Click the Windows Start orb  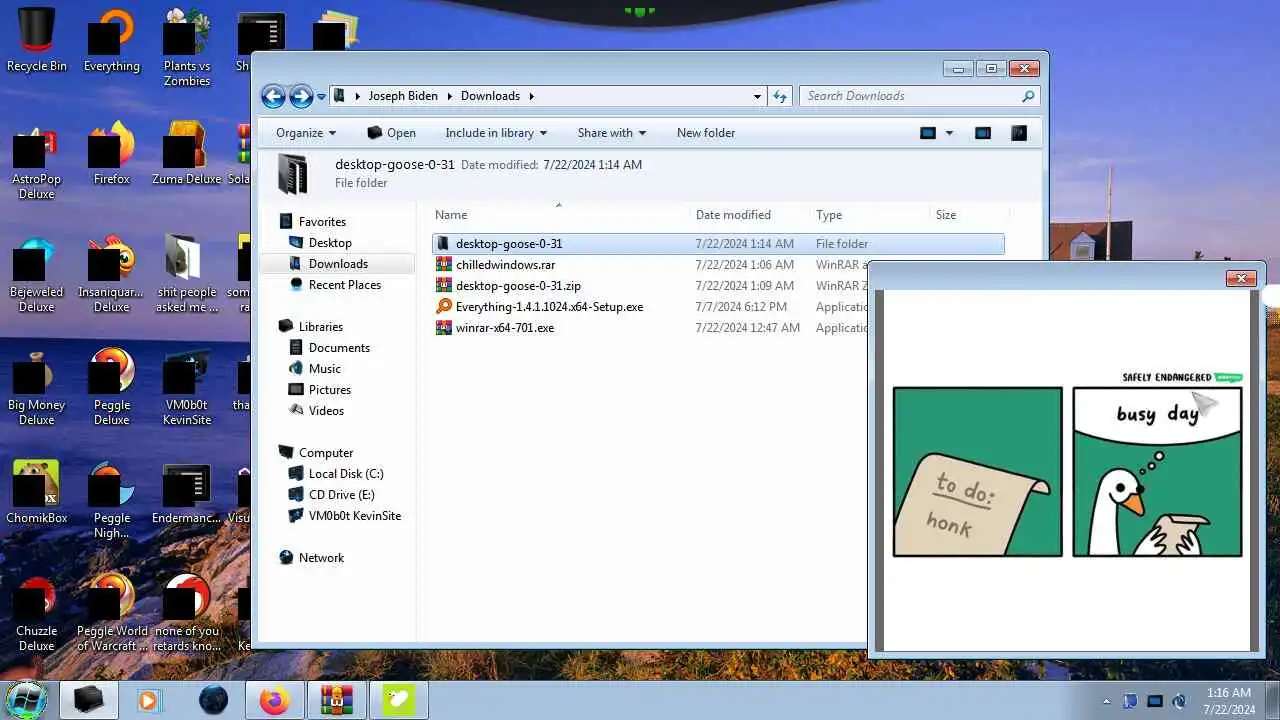pyautogui.click(x=26, y=699)
